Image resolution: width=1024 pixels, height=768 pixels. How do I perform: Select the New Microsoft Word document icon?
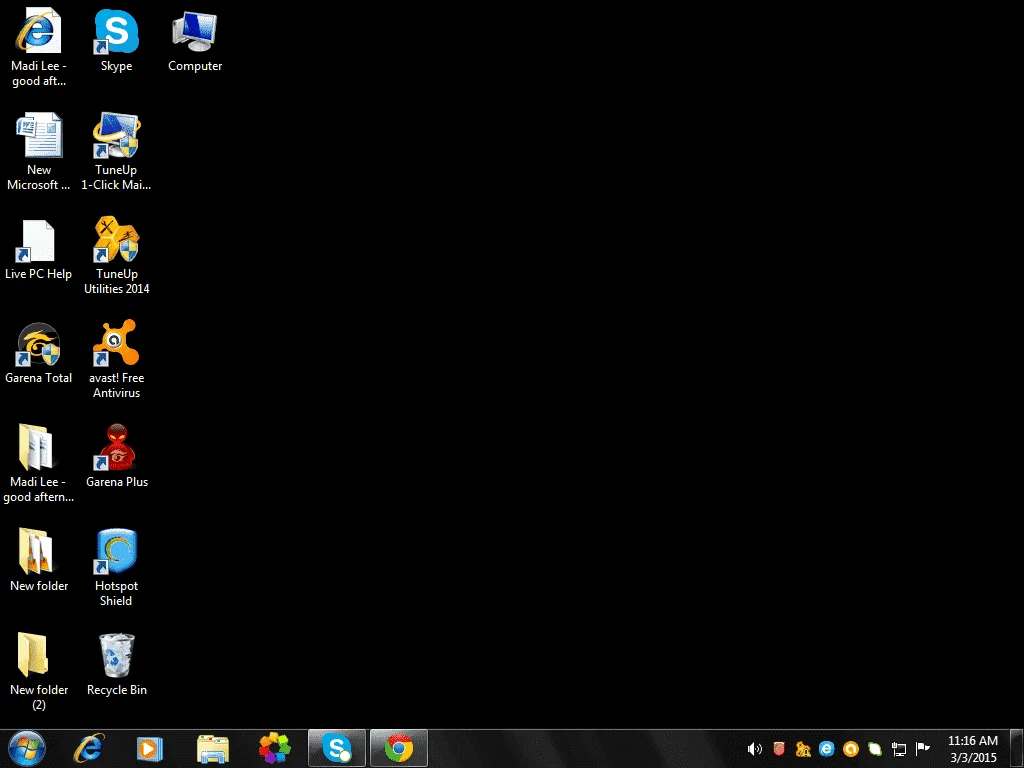(39, 152)
